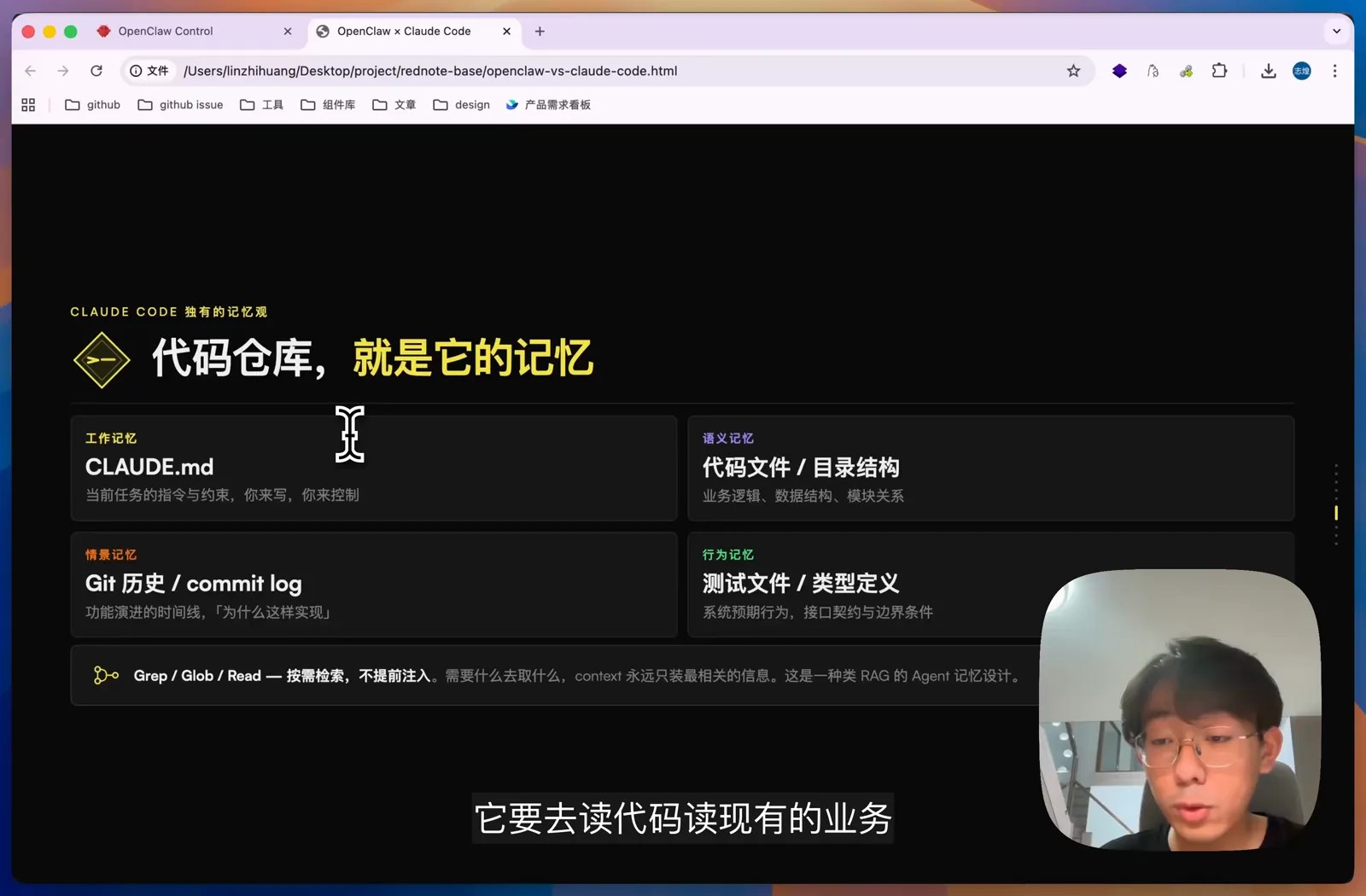Open the 产品需求看板 bookmark
1366x896 pixels.
[548, 105]
